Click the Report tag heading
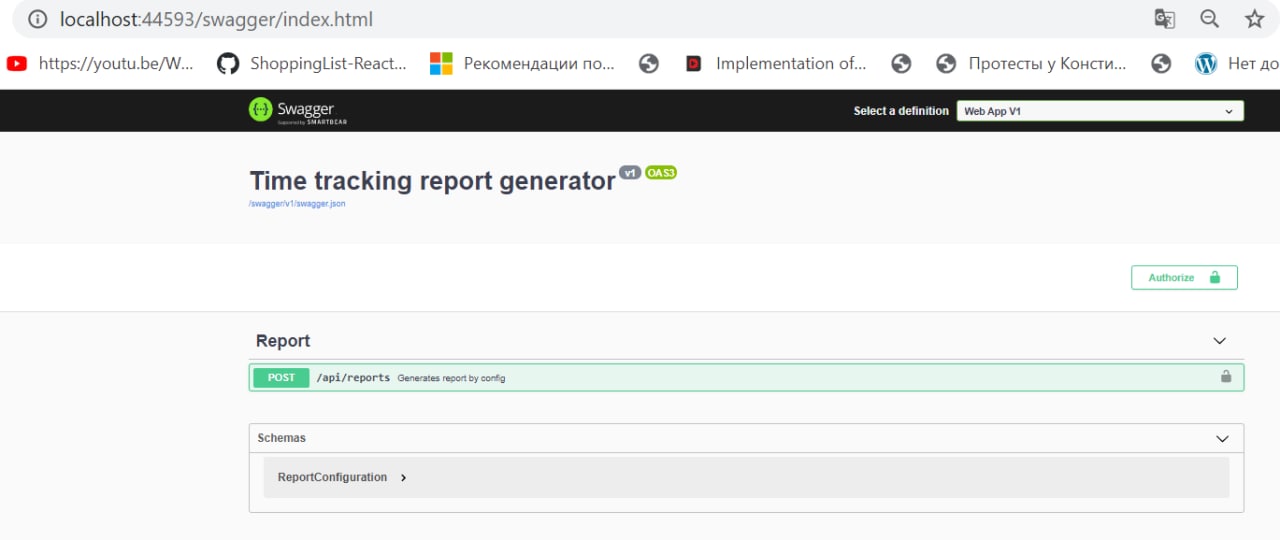 pos(283,341)
